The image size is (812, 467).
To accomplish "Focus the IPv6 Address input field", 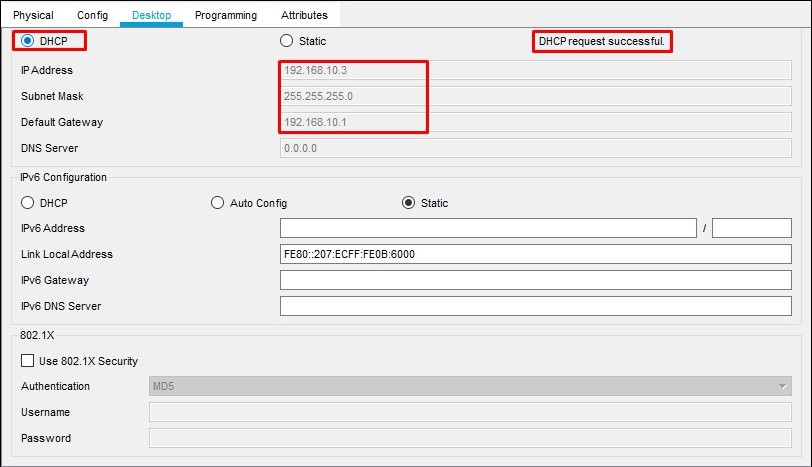I will 488,228.
